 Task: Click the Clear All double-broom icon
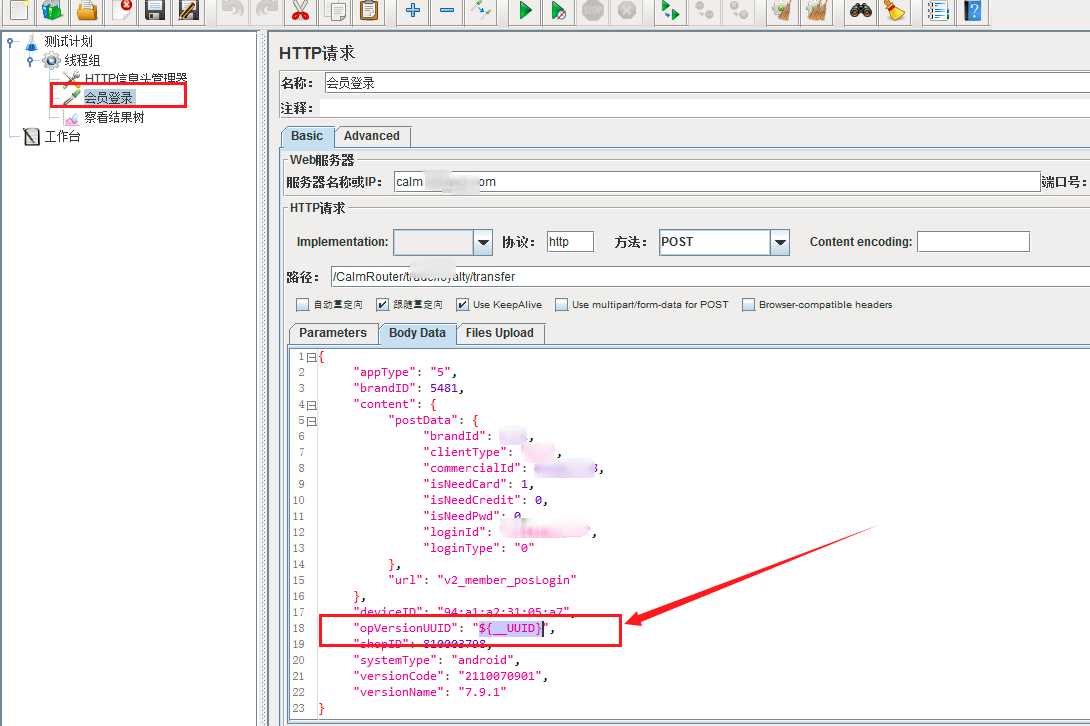pos(817,10)
